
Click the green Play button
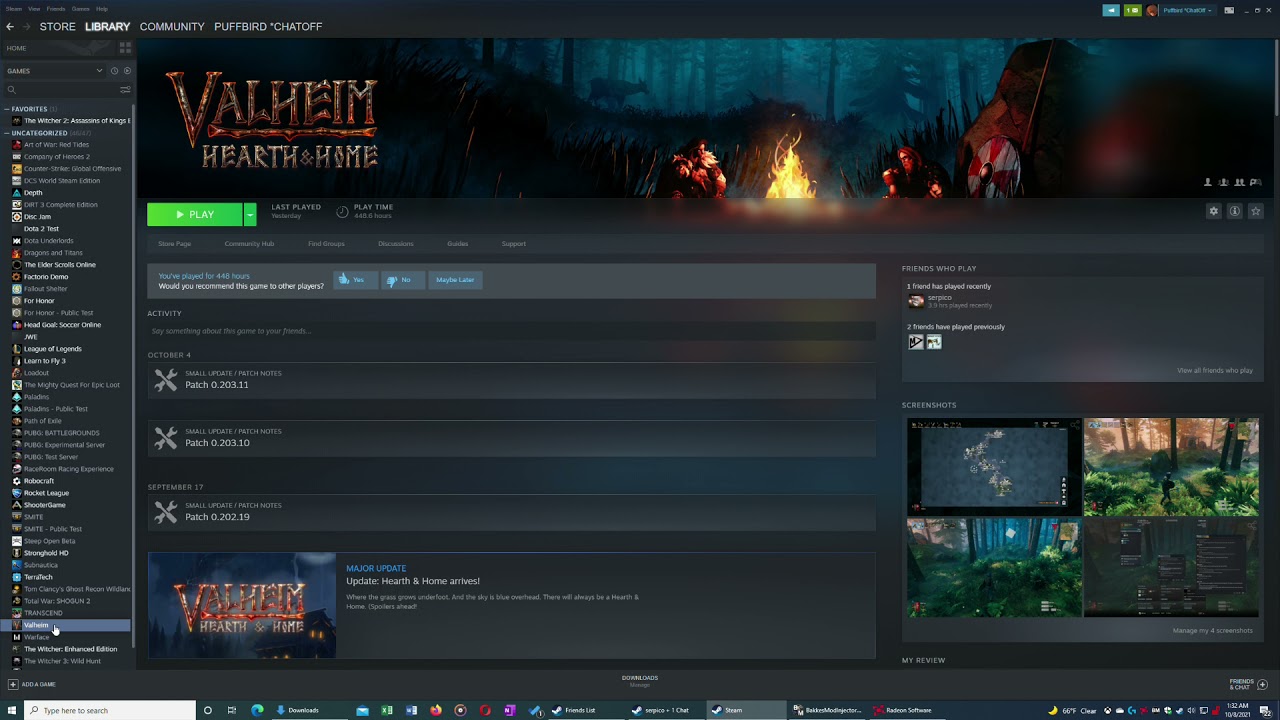tap(195, 214)
